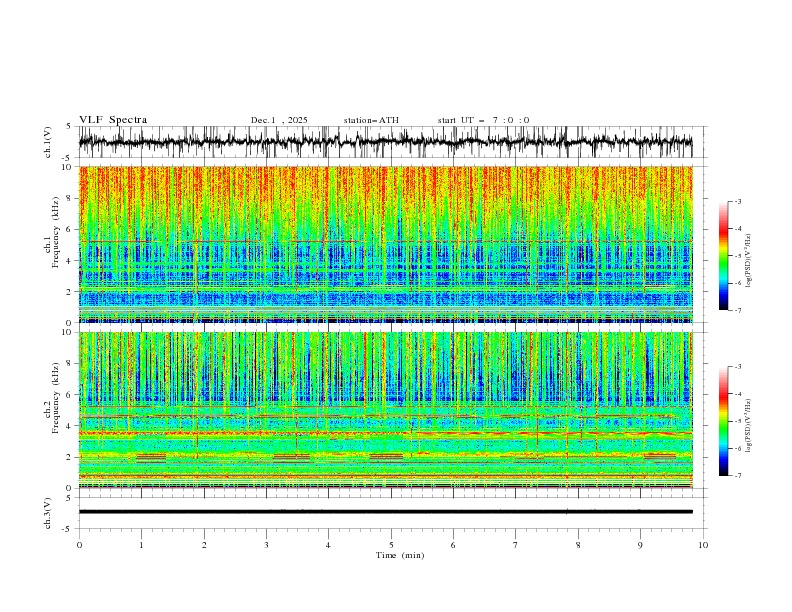Click the "-3" label on ch.1 color bar
The width and height of the screenshot is (792, 612).
pyautogui.click(x=737, y=201)
